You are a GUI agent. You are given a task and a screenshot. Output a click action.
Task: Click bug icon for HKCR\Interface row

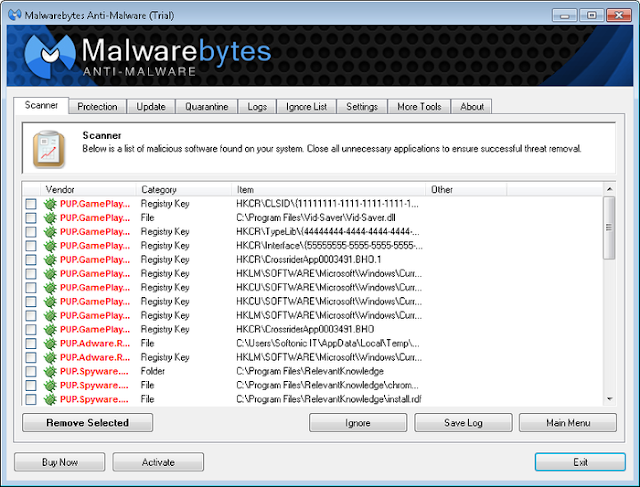coord(50,246)
